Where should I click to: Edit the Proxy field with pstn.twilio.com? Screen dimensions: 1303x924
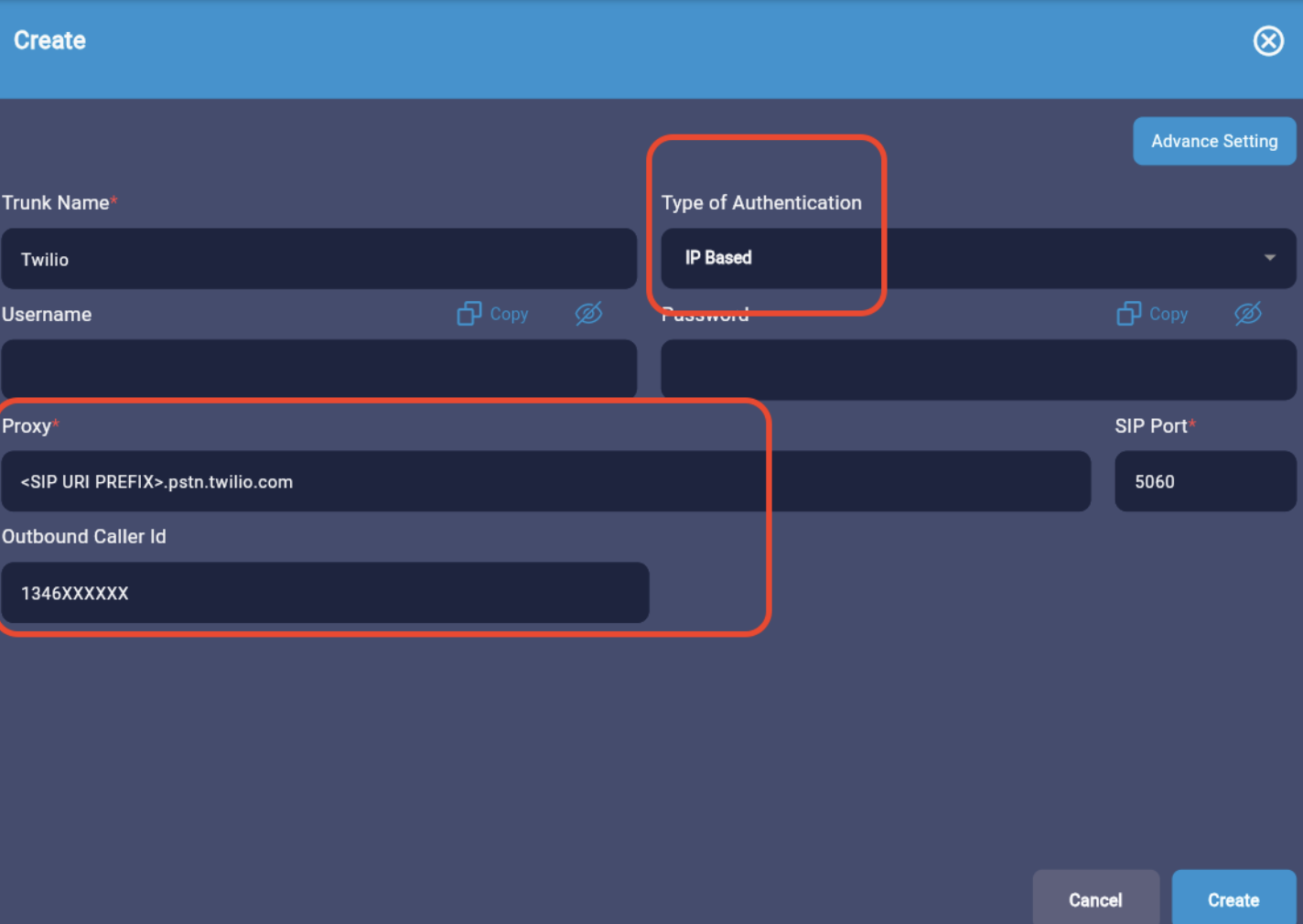tap(544, 481)
